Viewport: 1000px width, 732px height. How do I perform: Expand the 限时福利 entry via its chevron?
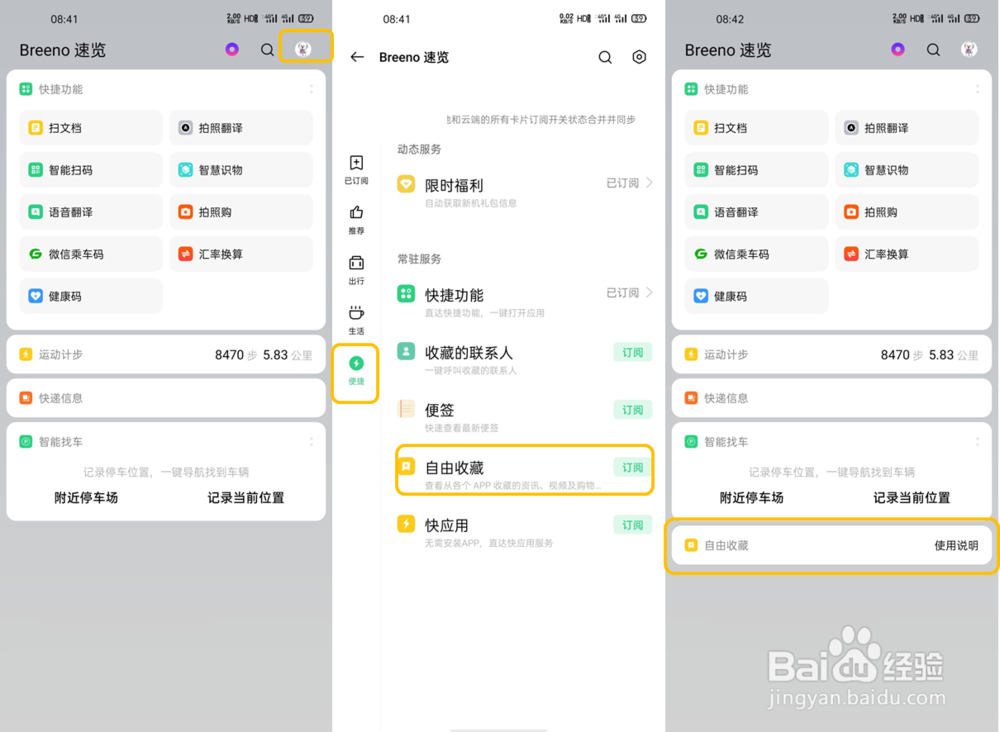pyautogui.click(x=651, y=184)
